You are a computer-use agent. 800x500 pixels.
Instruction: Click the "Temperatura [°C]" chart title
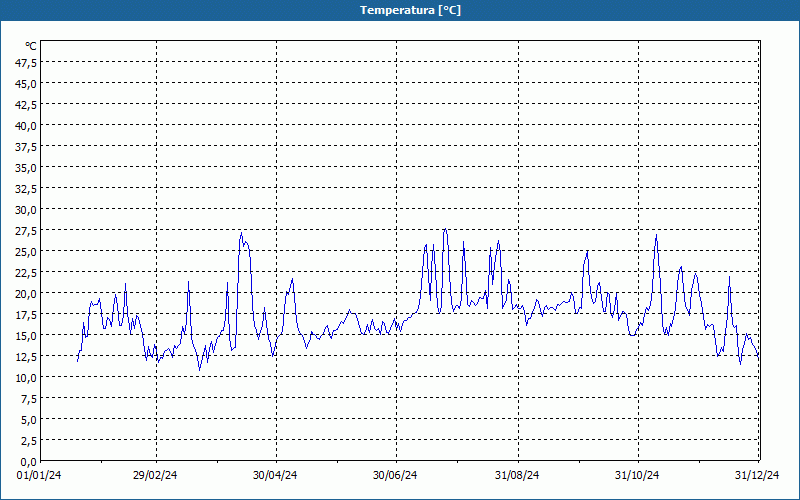click(x=410, y=10)
